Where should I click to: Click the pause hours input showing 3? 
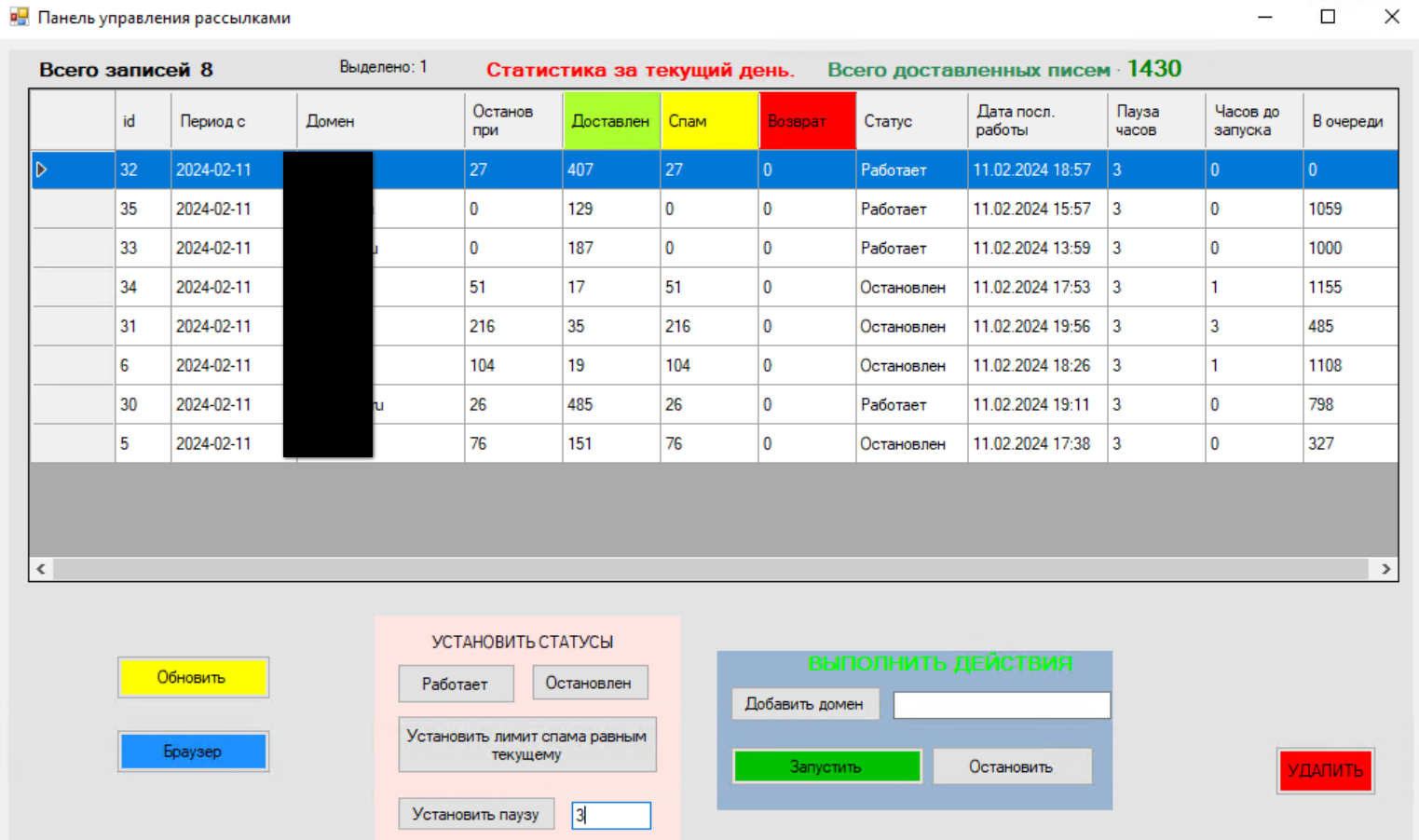pyautogui.click(x=610, y=814)
